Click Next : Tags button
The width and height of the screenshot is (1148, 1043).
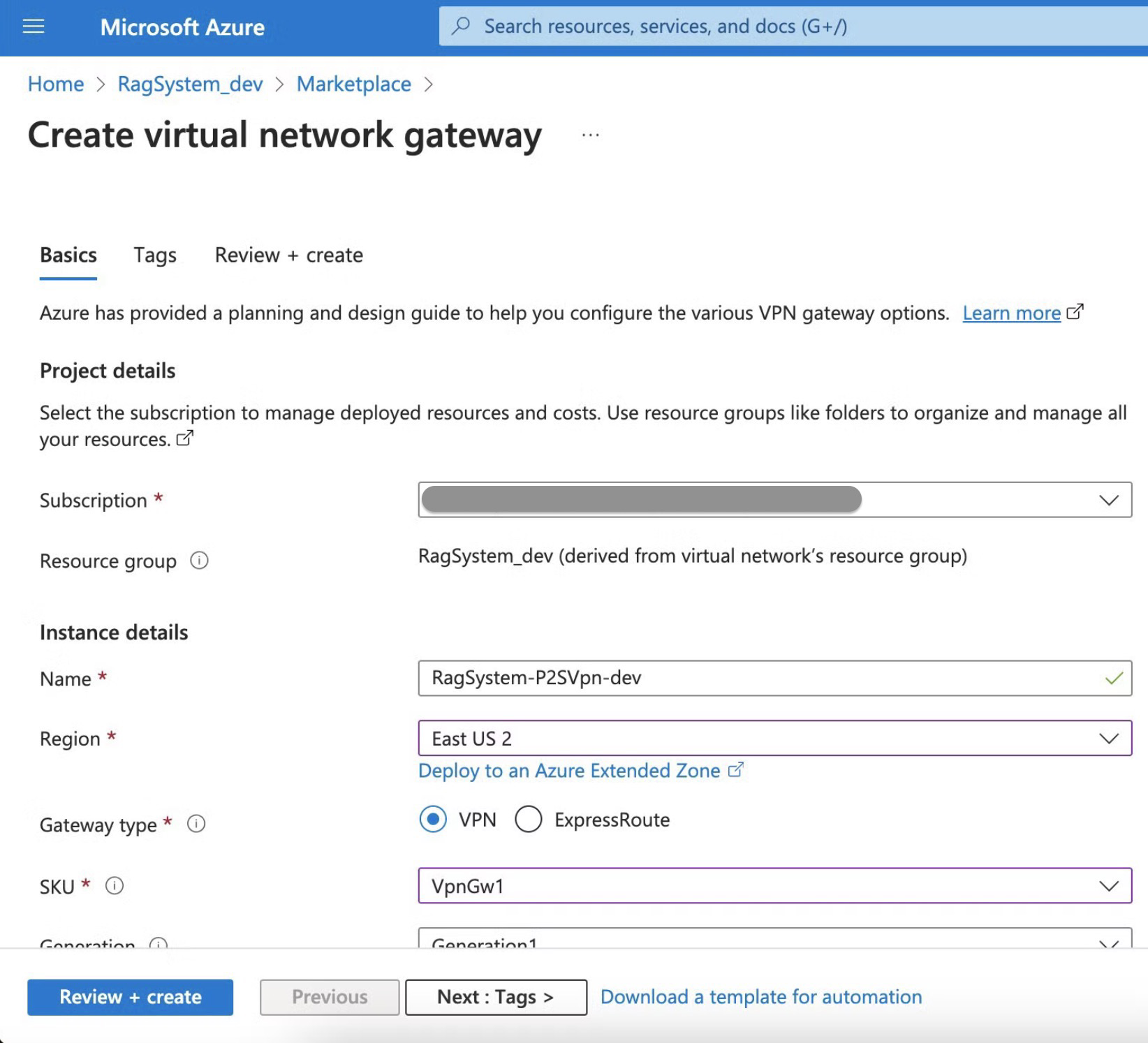[x=496, y=997]
